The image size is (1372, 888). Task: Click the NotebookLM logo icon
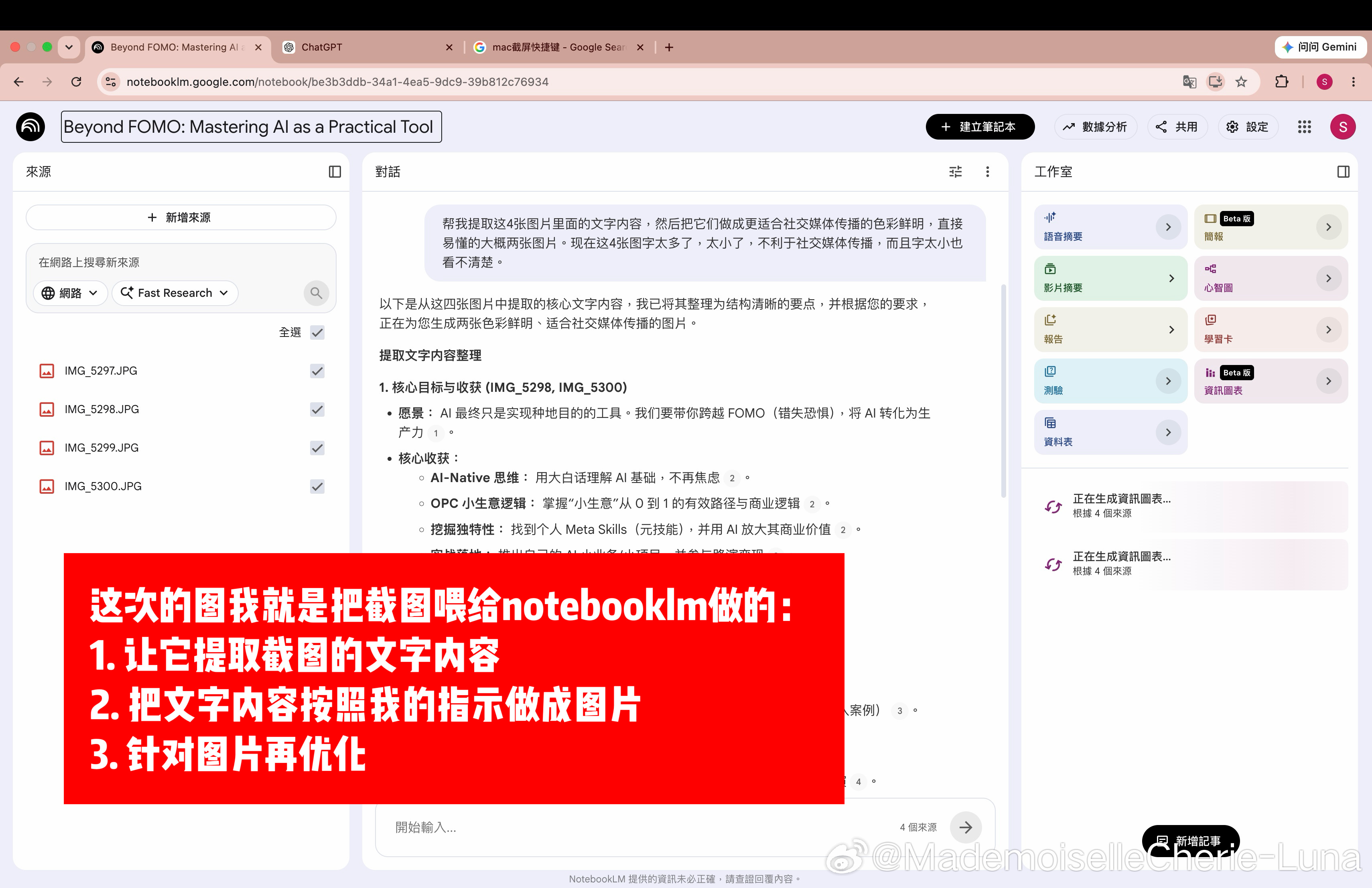click(x=30, y=127)
